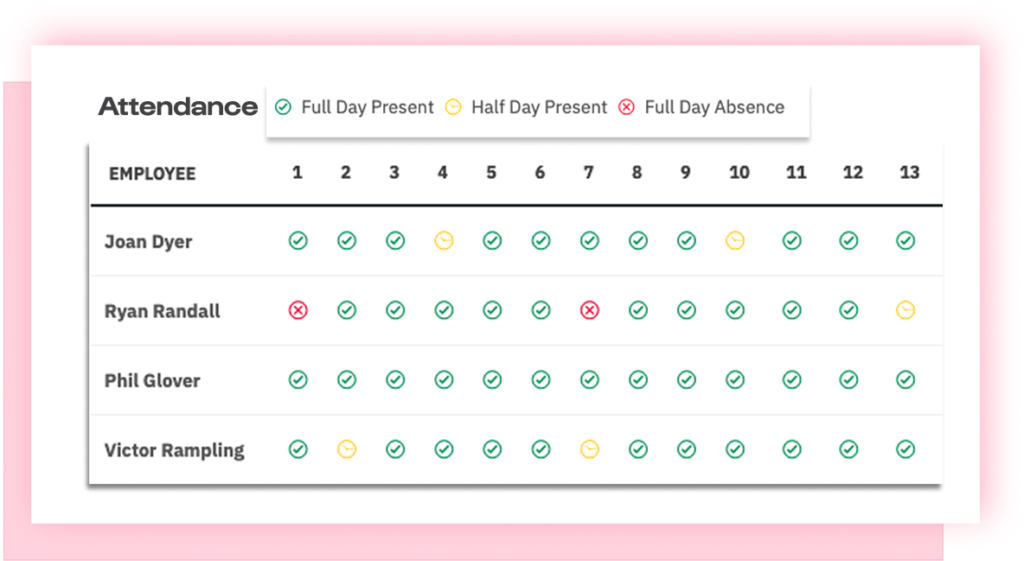Click the Half Day Present legend icon
1024x561 pixels.
(x=453, y=107)
